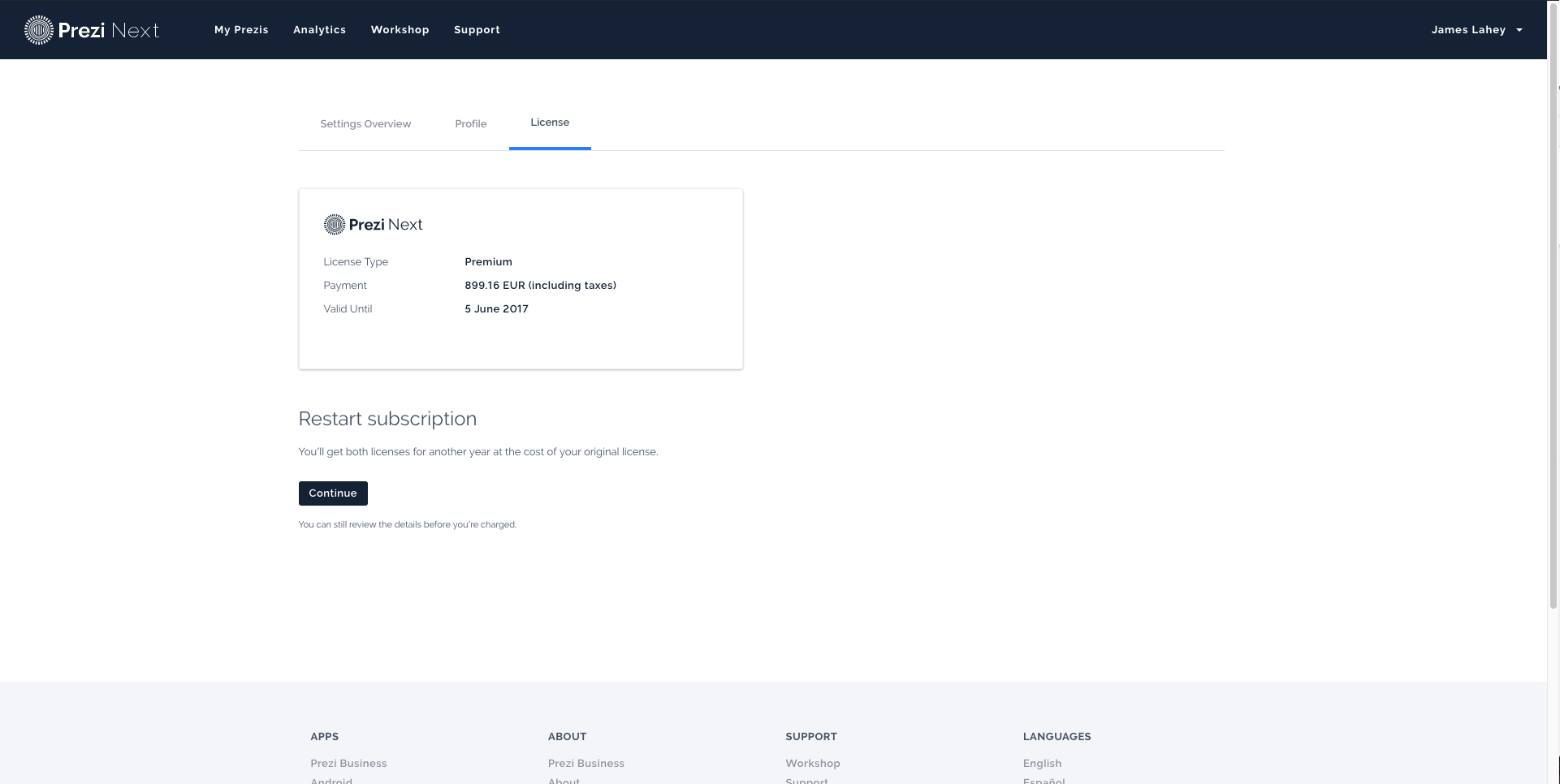Click the Restart subscription heading
The image size is (1560, 784).
(x=387, y=419)
